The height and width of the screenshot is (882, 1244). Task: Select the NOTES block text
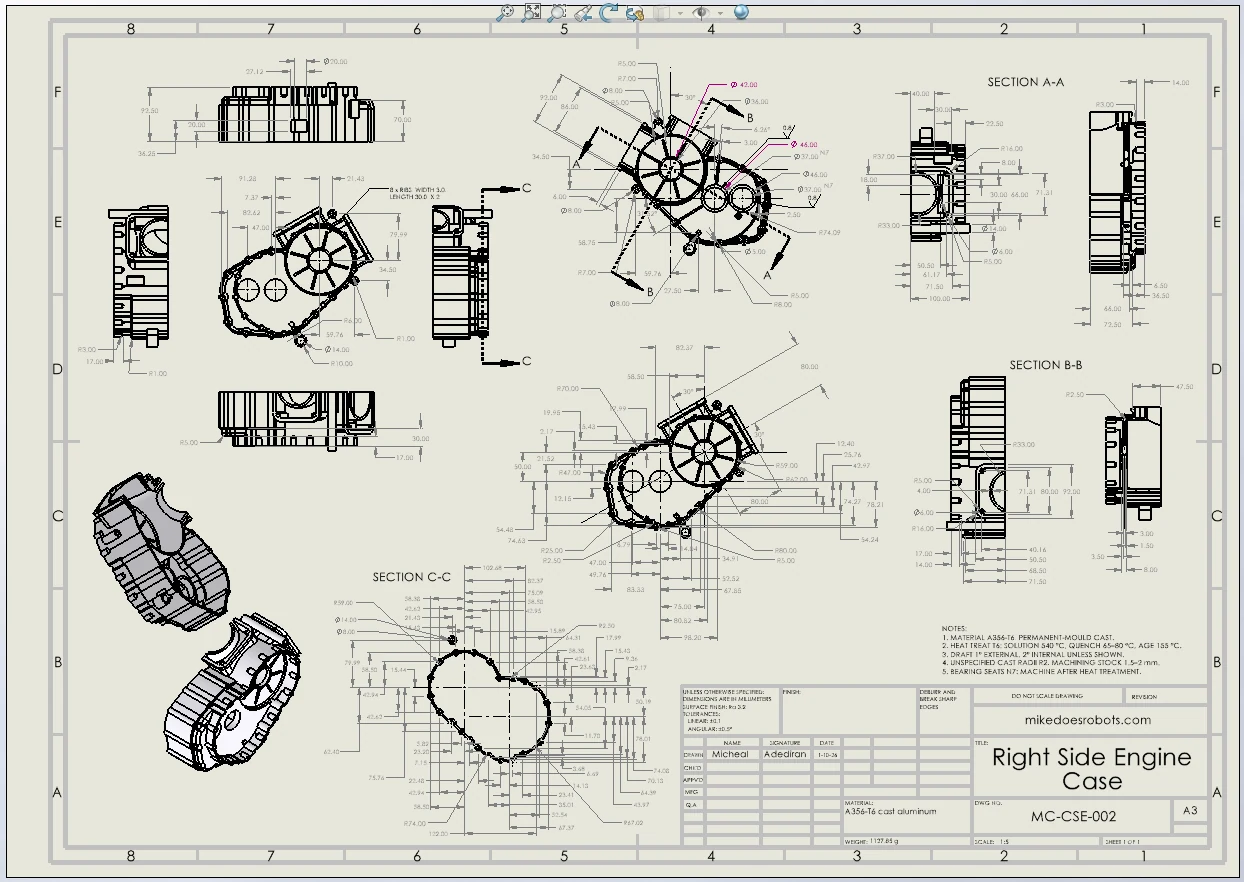coord(1062,650)
